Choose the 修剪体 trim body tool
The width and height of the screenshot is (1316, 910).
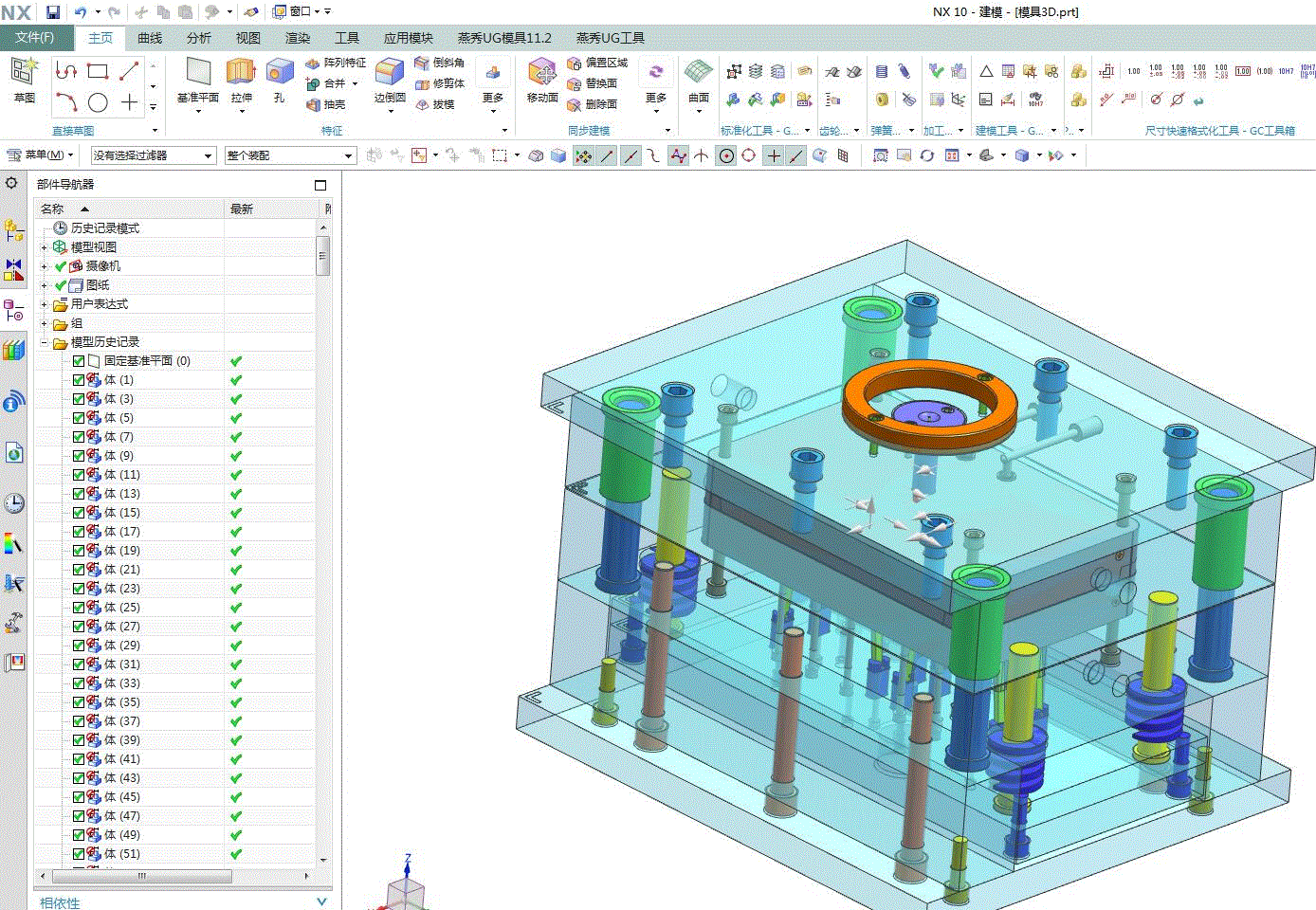pyautogui.click(x=440, y=83)
